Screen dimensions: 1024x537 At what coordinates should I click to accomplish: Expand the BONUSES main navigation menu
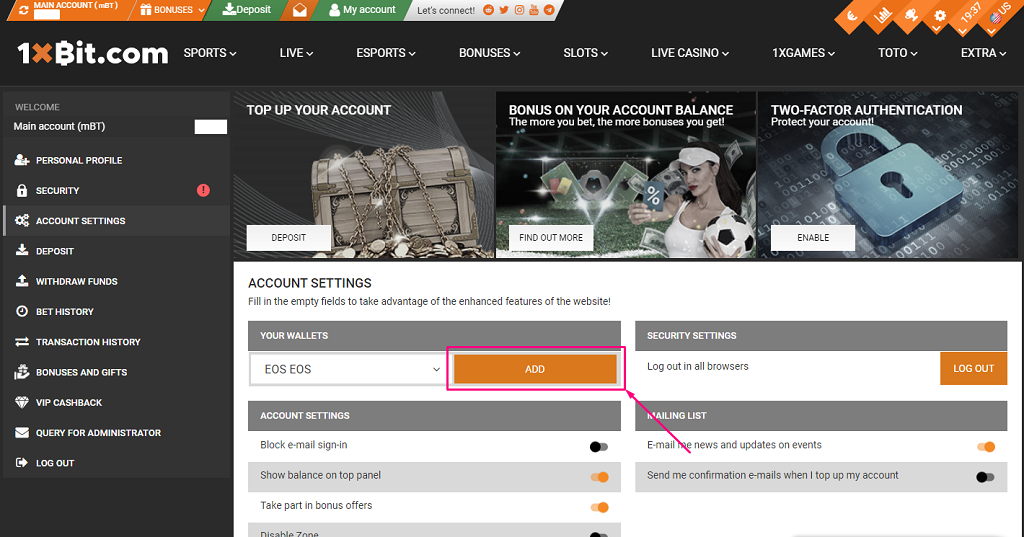point(489,53)
